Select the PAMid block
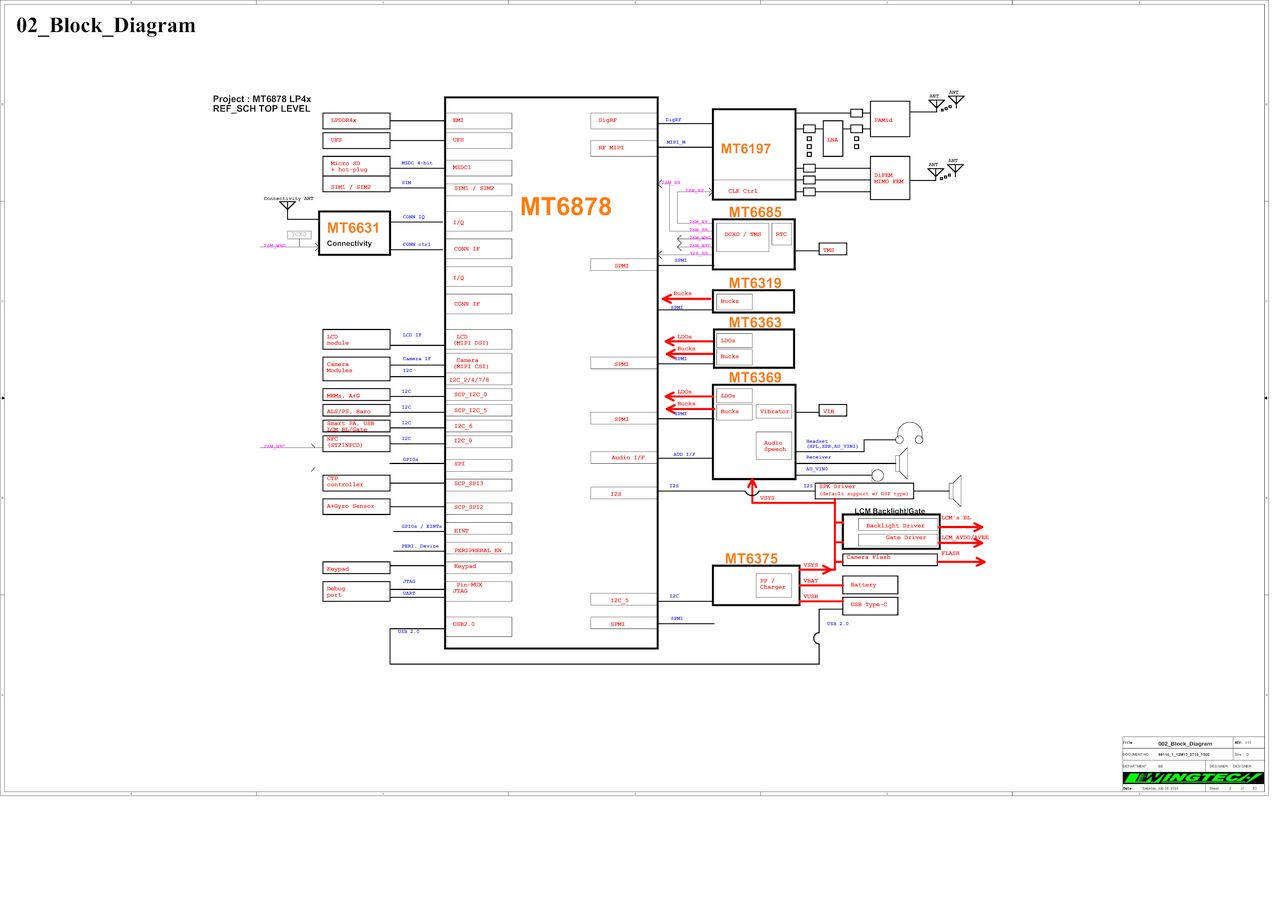The image size is (1280, 905). pos(890,119)
